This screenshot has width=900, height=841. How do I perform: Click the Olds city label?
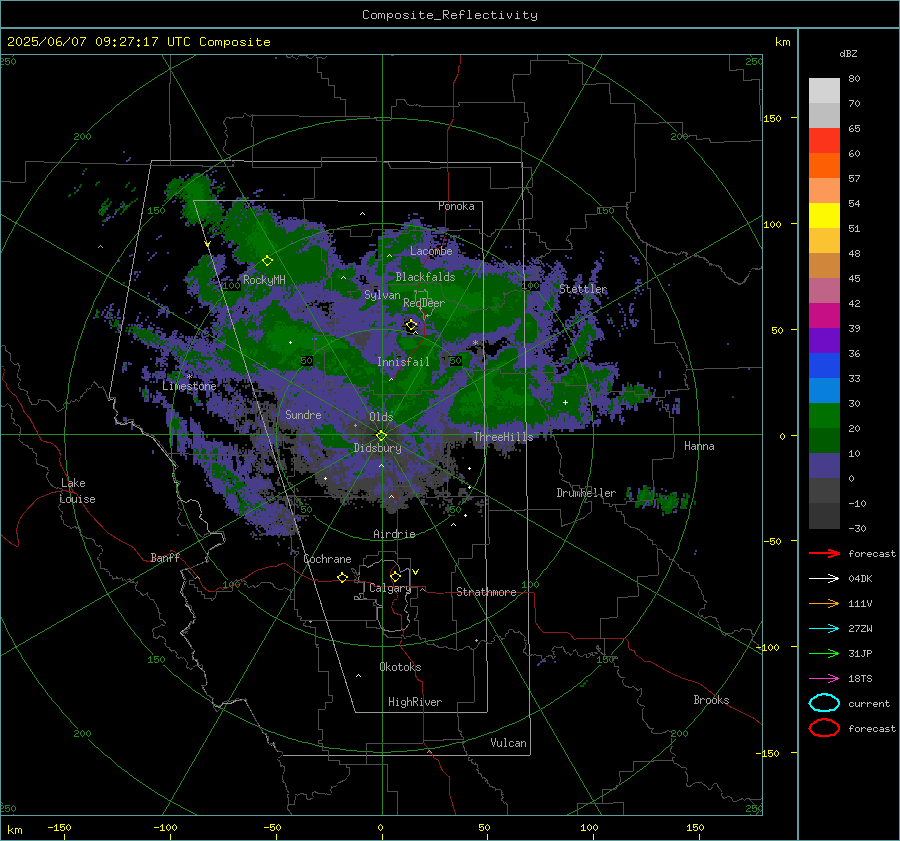tap(381, 417)
